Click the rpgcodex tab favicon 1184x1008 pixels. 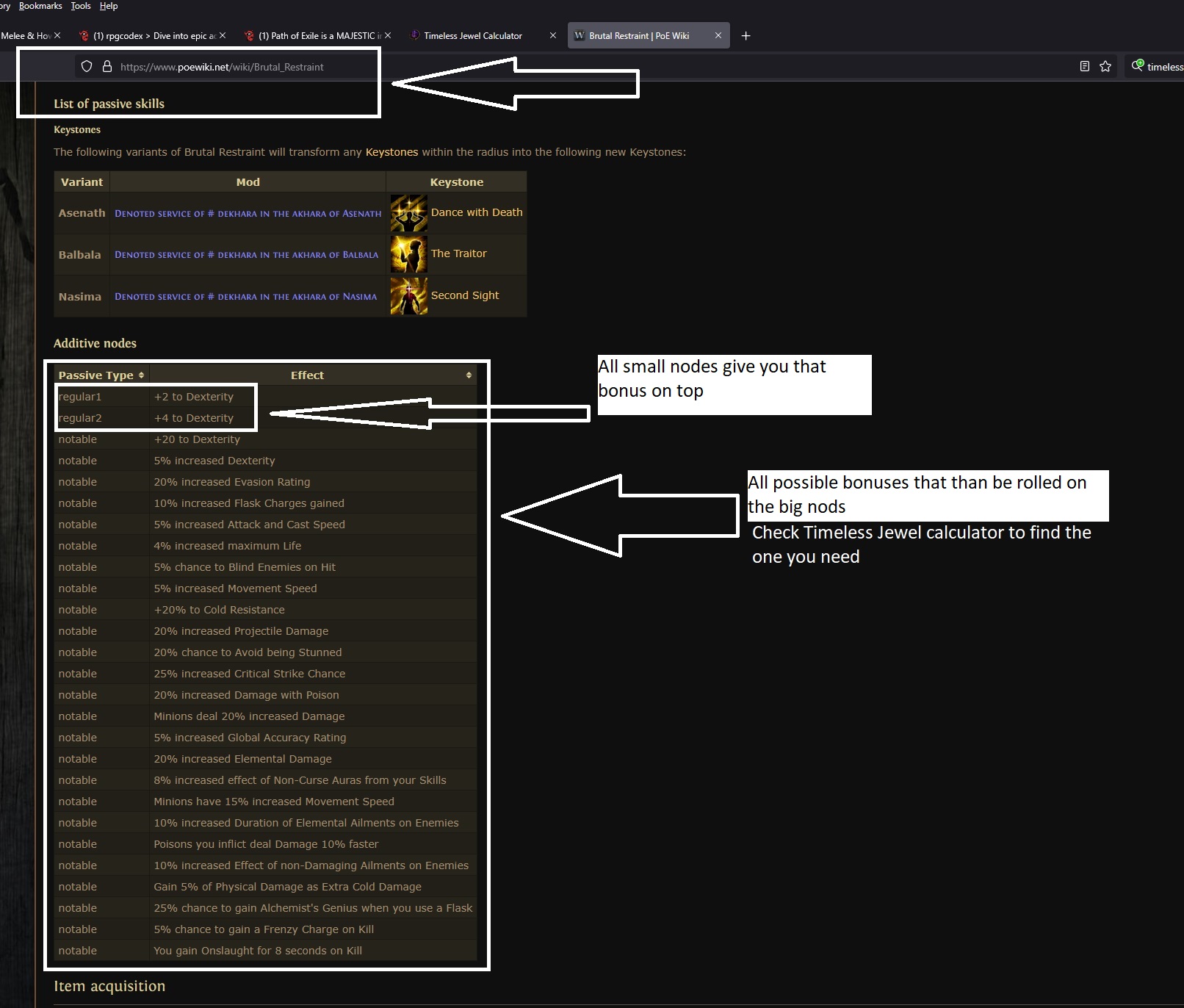[x=84, y=35]
